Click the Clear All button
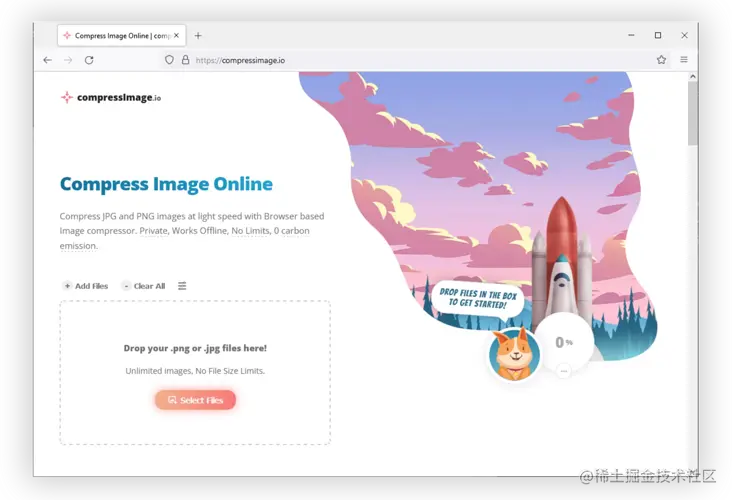The width and height of the screenshot is (732, 500). point(143,286)
